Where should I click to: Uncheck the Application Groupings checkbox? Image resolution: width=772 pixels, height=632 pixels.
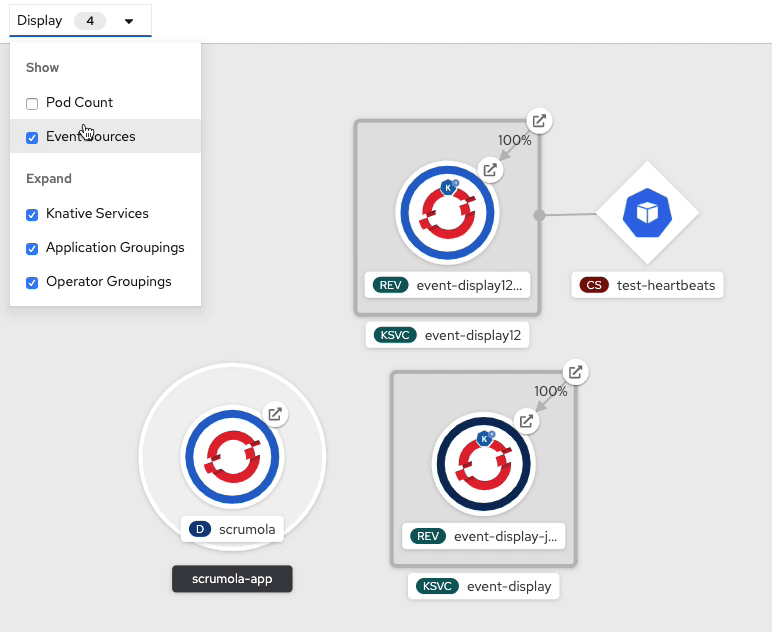tap(32, 249)
